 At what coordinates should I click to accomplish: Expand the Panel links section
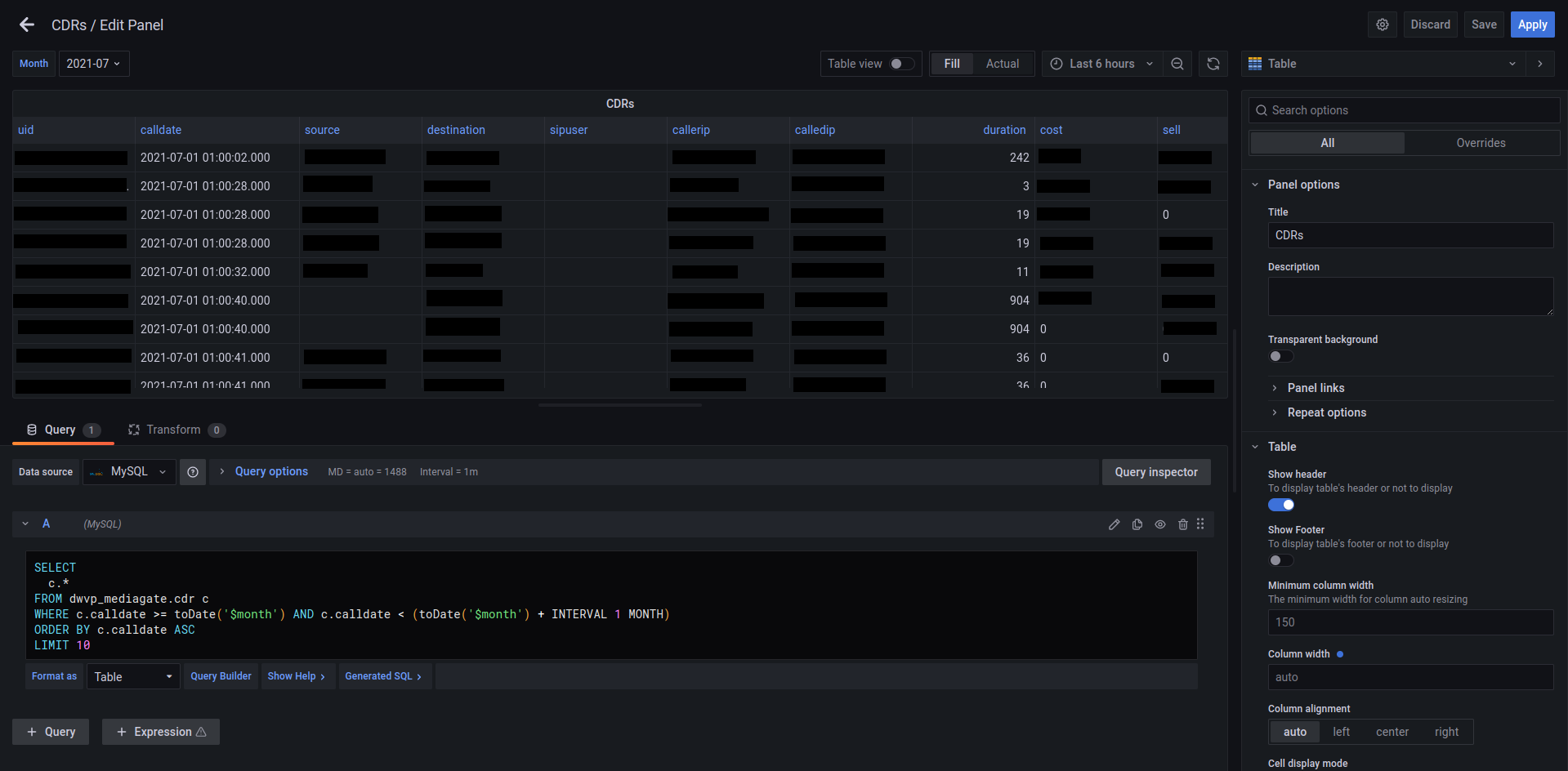tap(1316, 388)
